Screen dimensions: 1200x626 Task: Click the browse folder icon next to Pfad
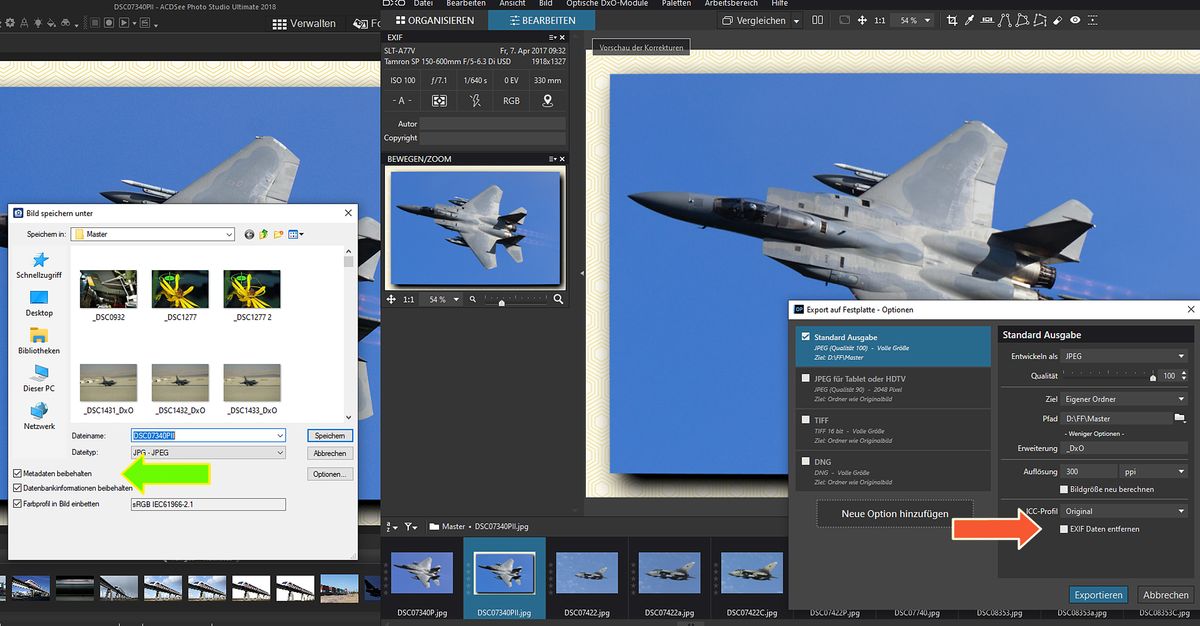coord(1179,418)
